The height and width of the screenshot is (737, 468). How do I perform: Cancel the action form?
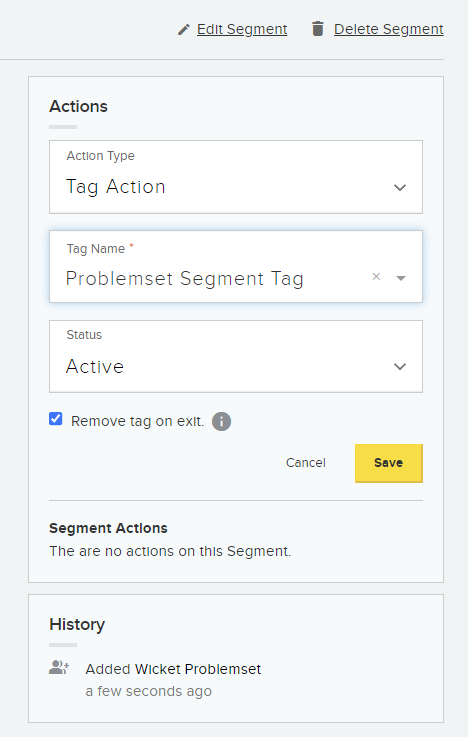(x=305, y=463)
